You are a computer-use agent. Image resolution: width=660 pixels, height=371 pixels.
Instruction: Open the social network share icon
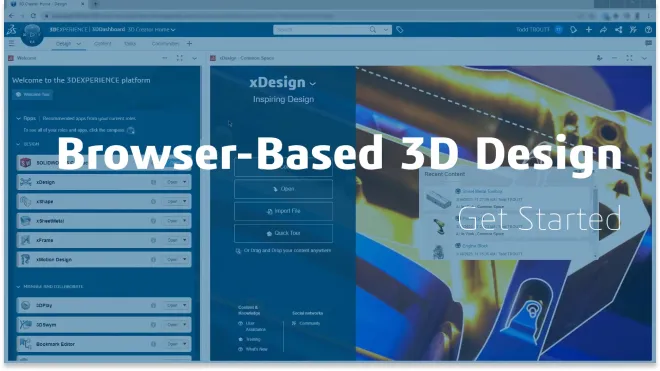tap(618, 29)
